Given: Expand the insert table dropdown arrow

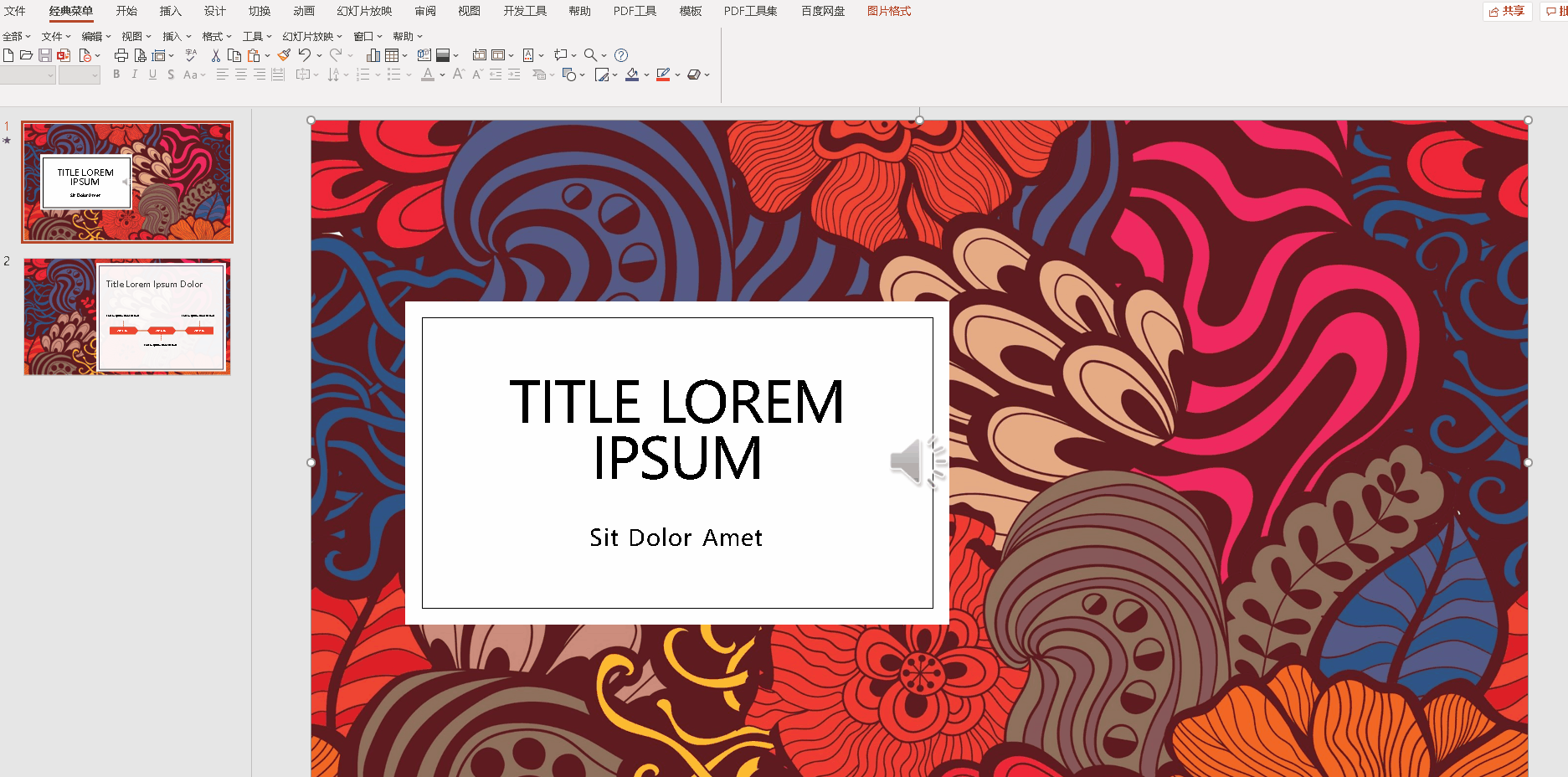Looking at the screenshot, I should point(405,55).
